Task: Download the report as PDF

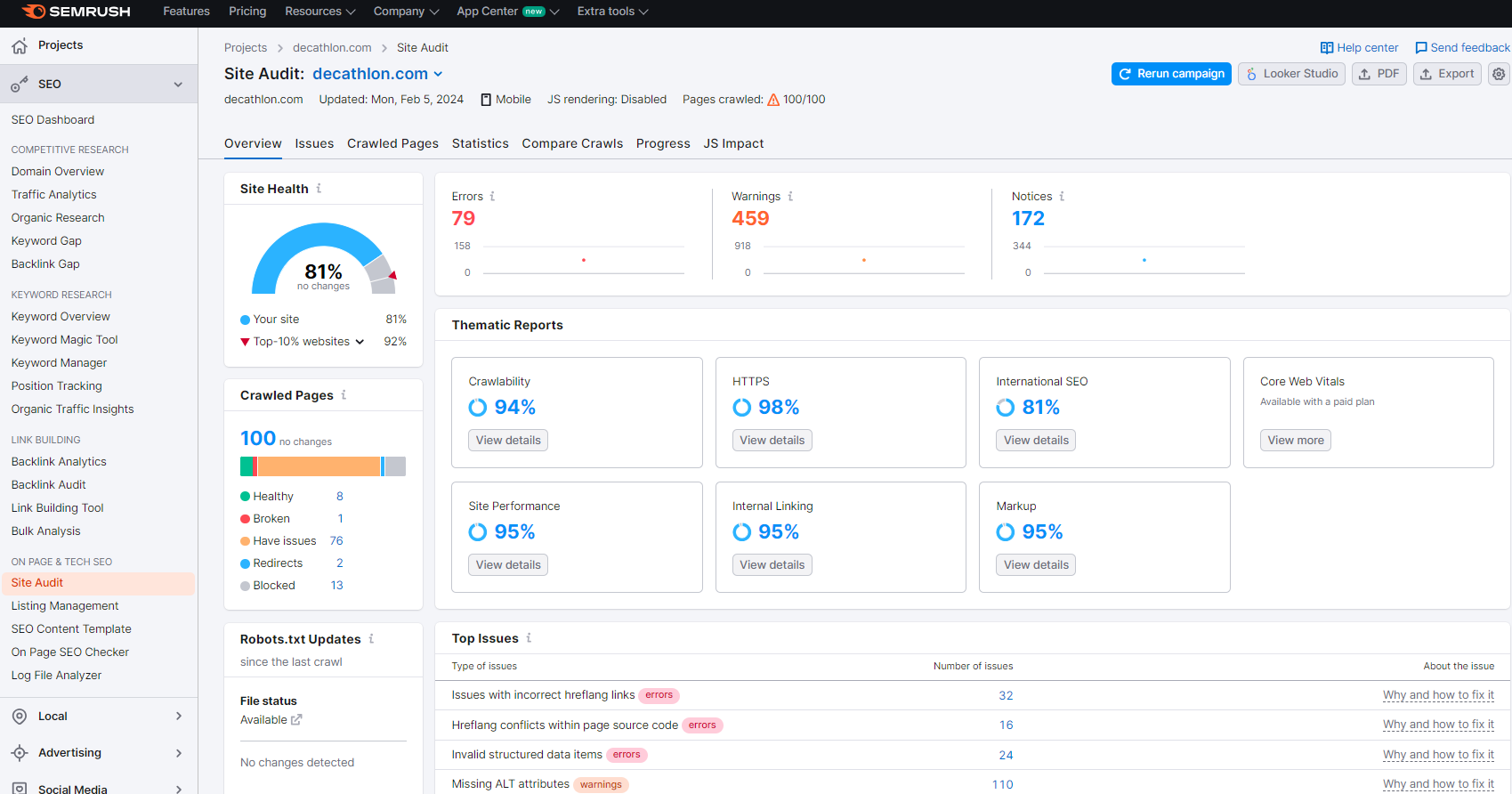Action: (1379, 74)
